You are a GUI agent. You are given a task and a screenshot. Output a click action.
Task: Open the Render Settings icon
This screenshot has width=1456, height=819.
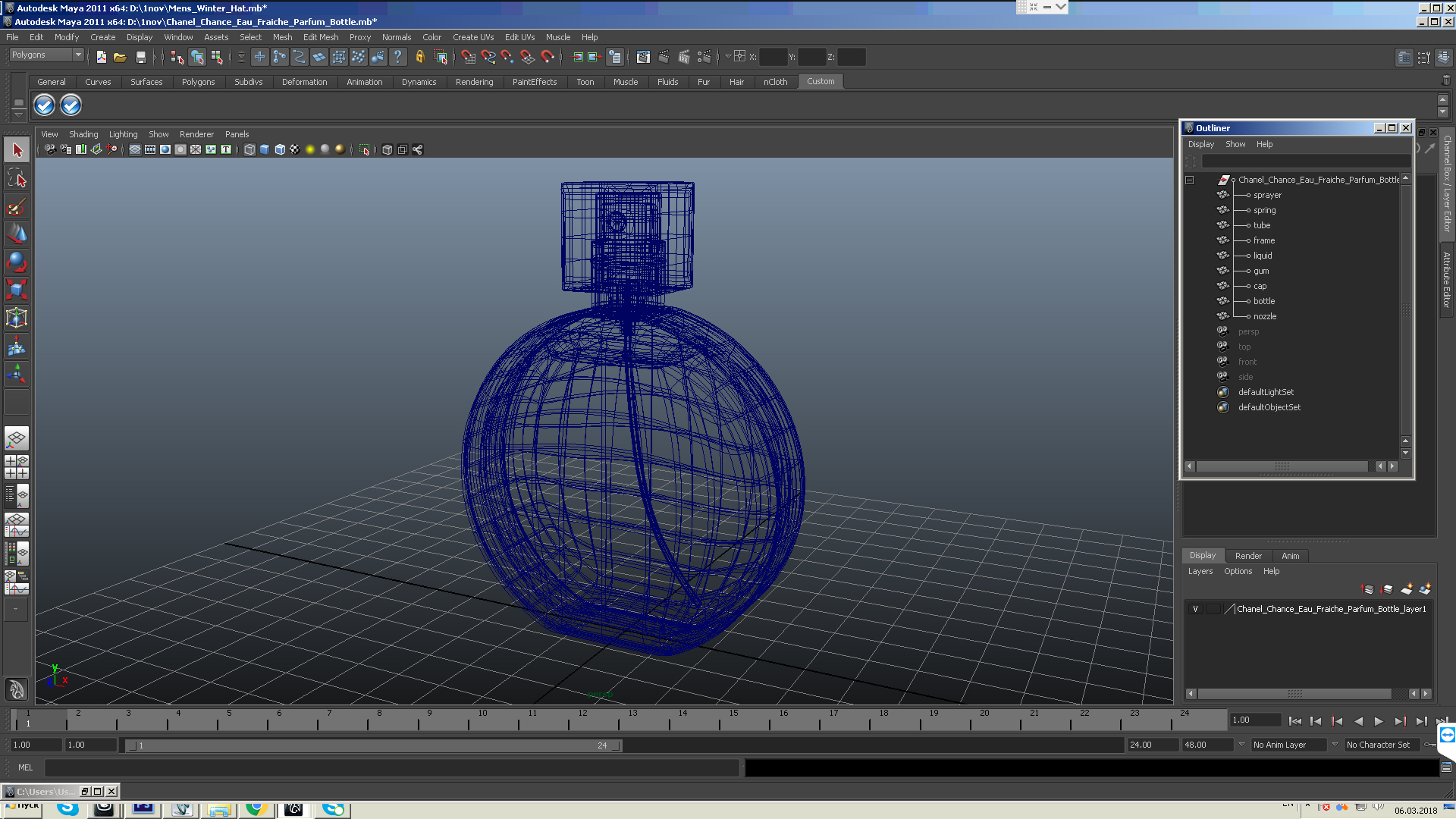[x=704, y=57]
